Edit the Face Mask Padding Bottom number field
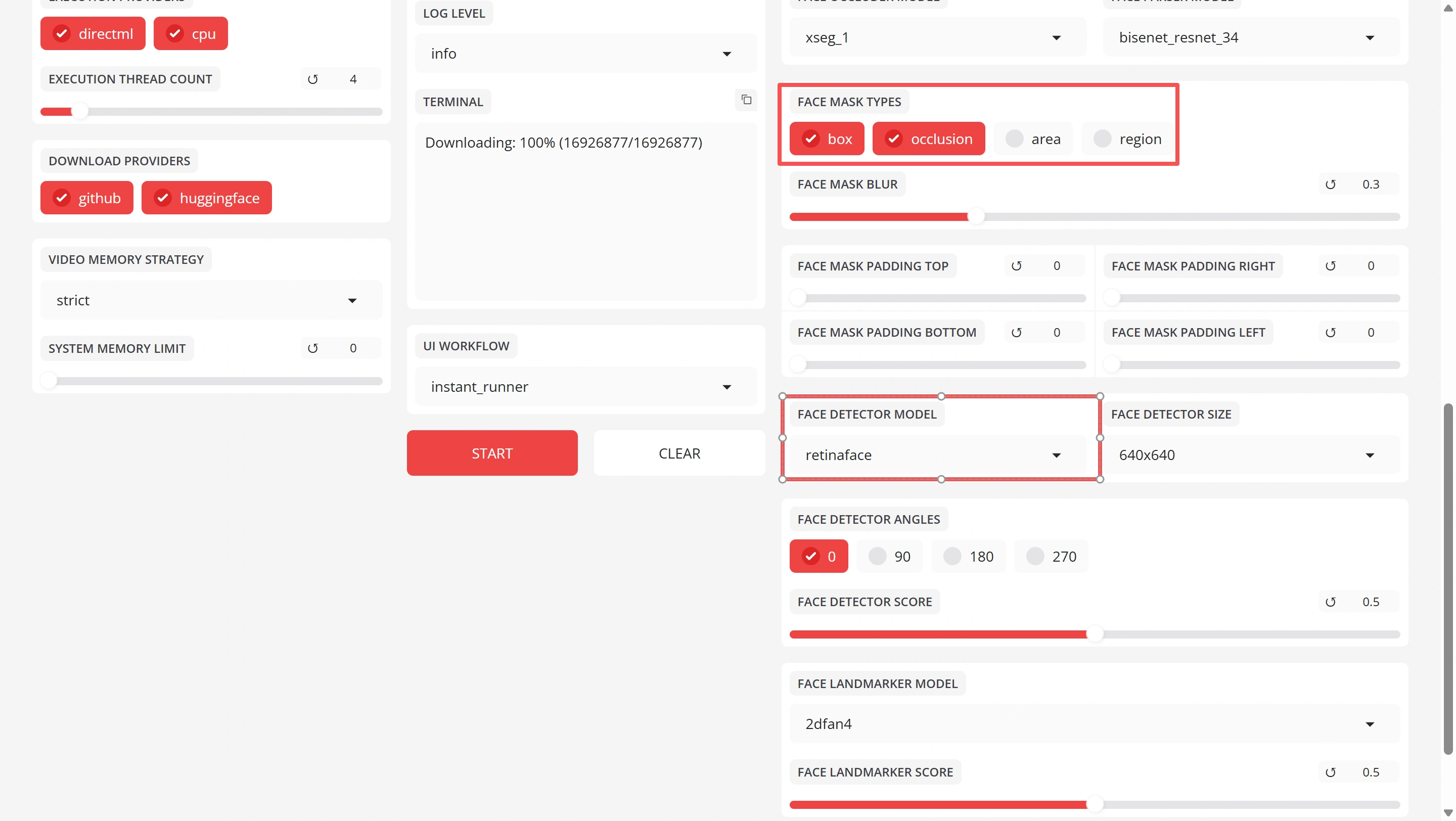 point(1058,332)
